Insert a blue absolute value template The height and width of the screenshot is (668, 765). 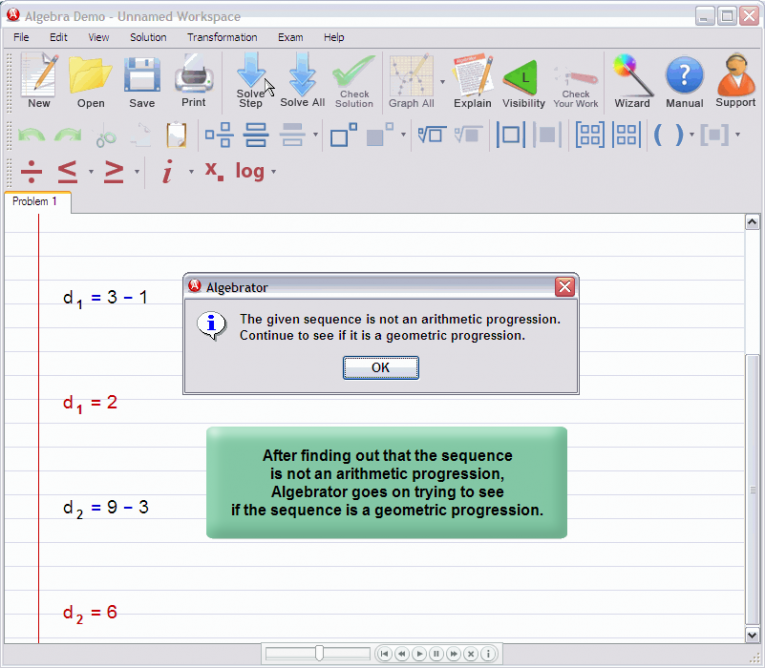[510, 135]
